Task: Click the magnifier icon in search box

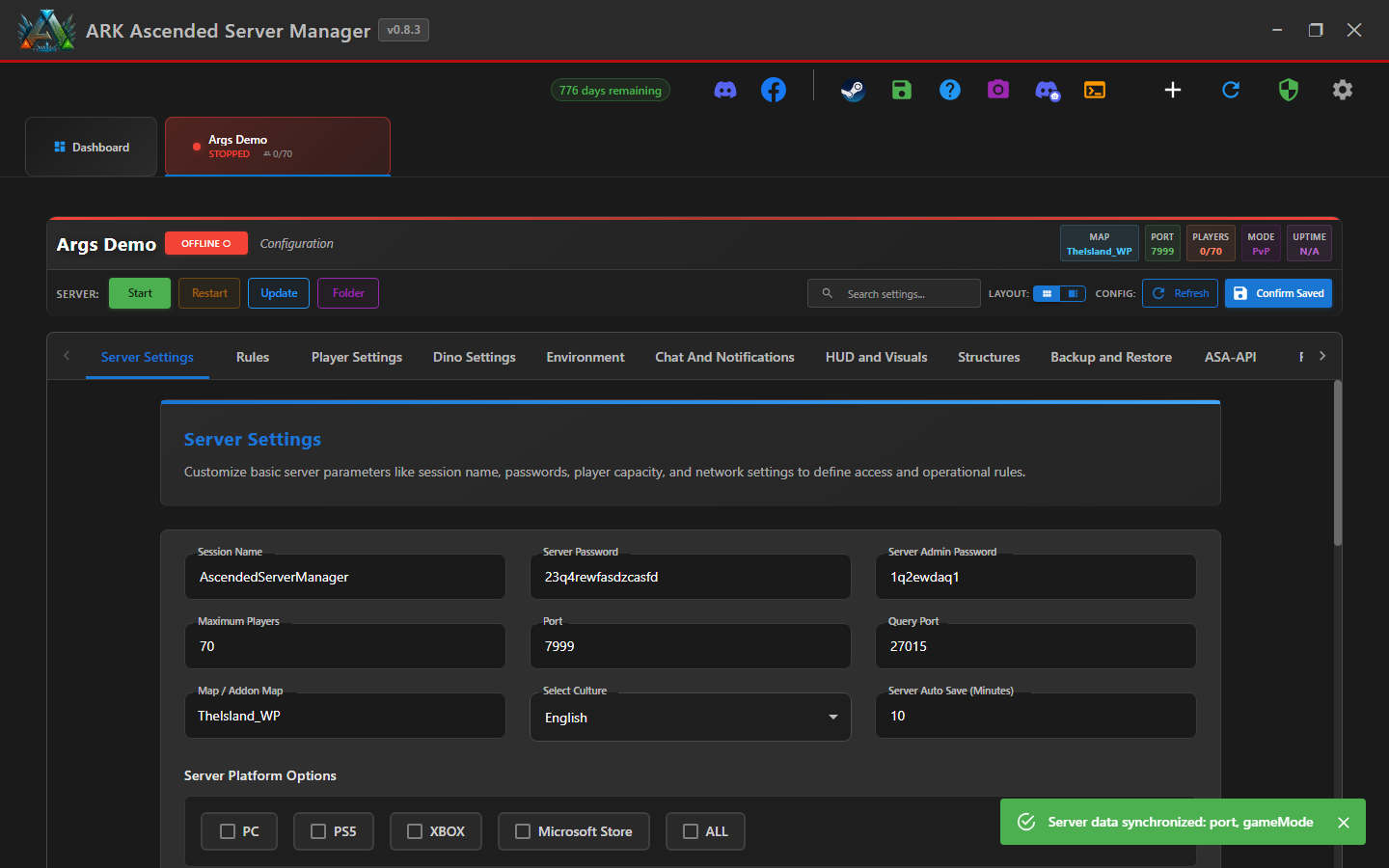Action: [x=827, y=293]
